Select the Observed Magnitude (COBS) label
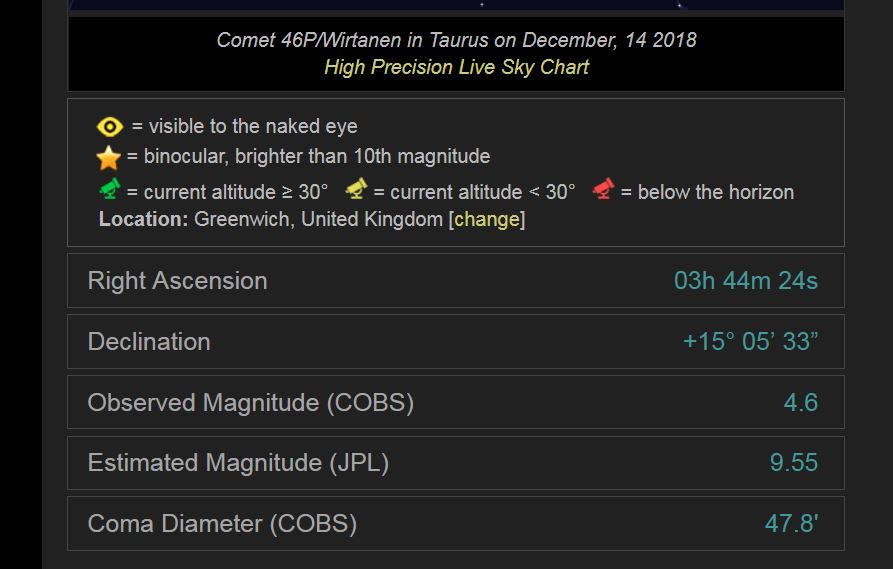893x569 pixels. (x=250, y=403)
